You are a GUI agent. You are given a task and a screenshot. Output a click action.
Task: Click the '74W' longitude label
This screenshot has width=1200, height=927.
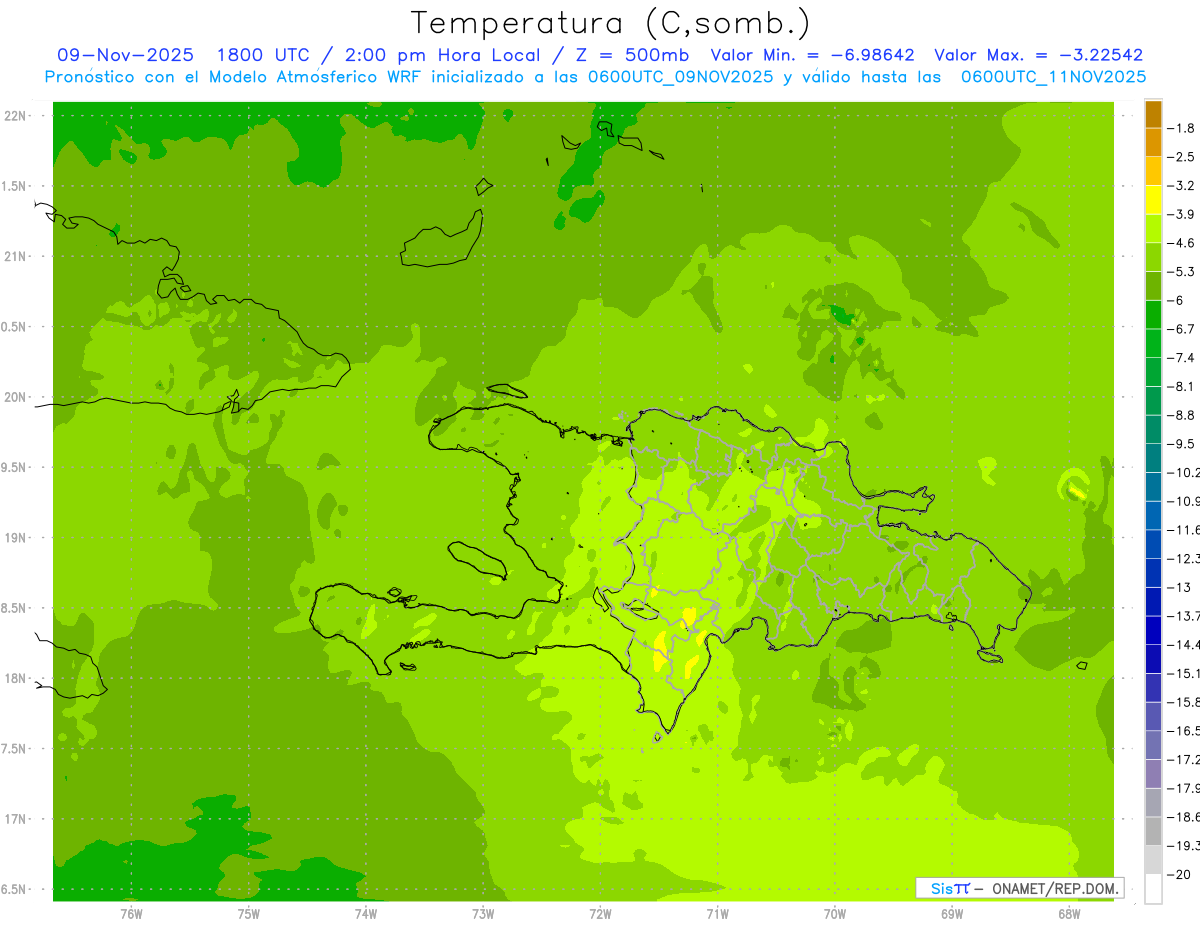[365, 914]
